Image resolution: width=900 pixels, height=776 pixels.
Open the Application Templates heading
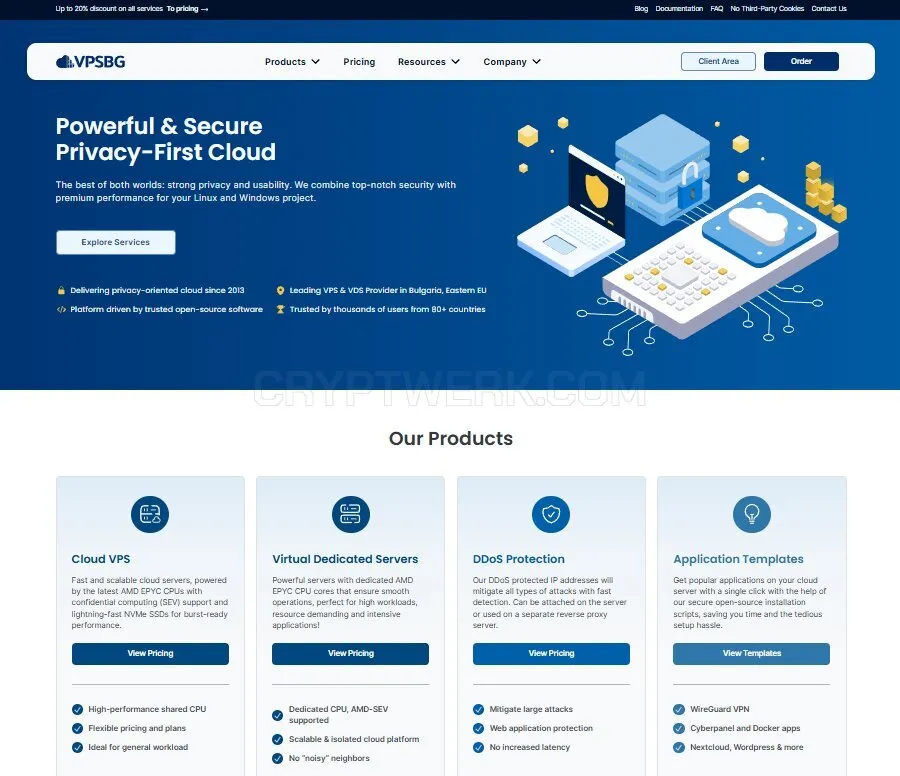pos(738,559)
